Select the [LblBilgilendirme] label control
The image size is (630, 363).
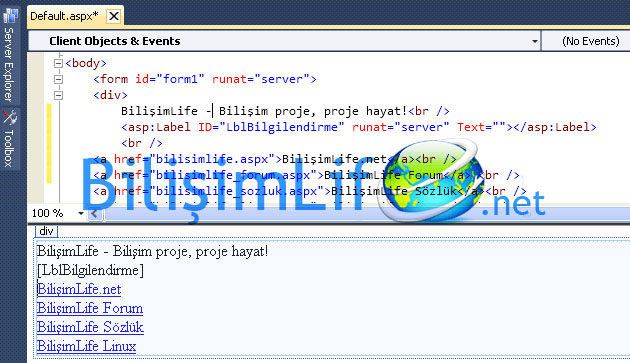[90, 271]
